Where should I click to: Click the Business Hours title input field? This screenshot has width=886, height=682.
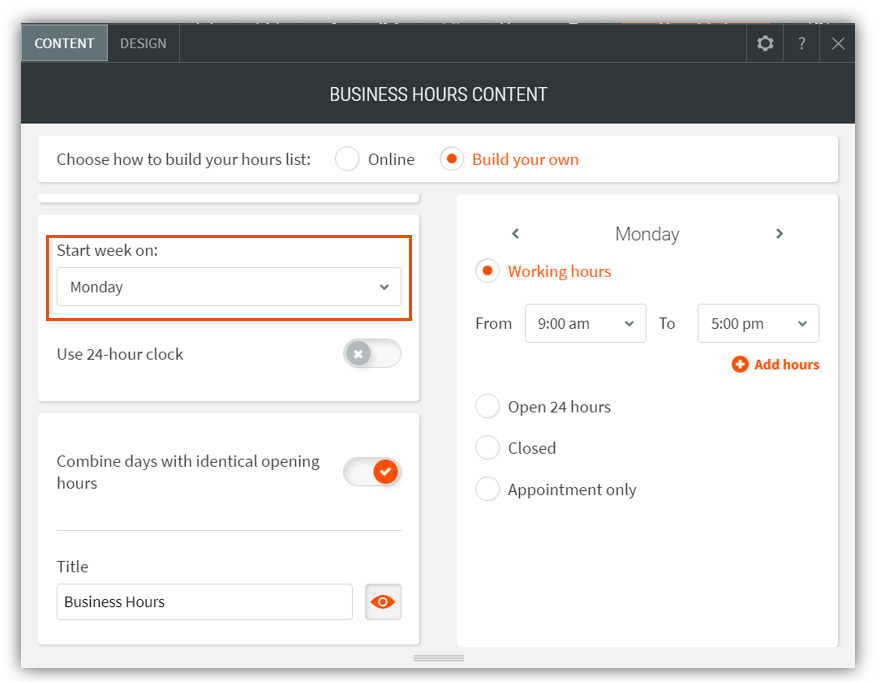pos(205,602)
